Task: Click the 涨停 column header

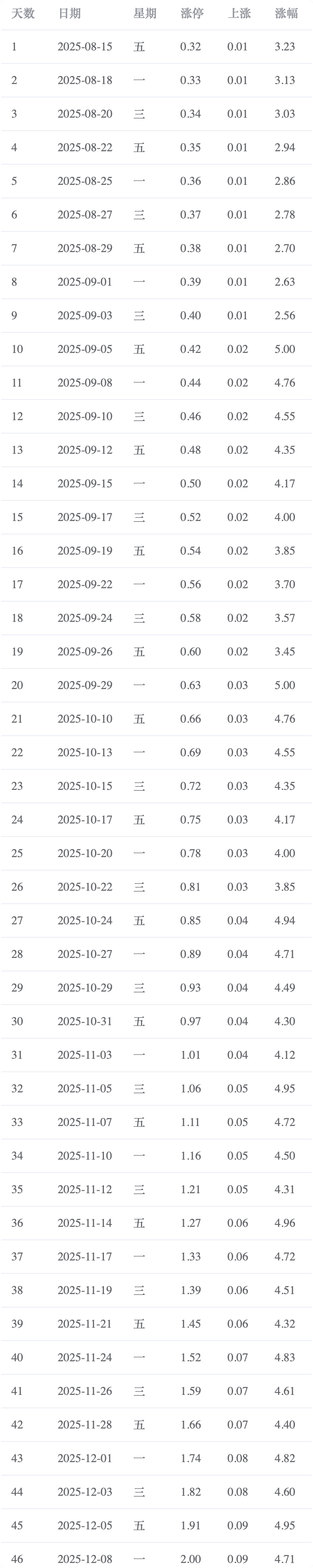Action: click(192, 13)
